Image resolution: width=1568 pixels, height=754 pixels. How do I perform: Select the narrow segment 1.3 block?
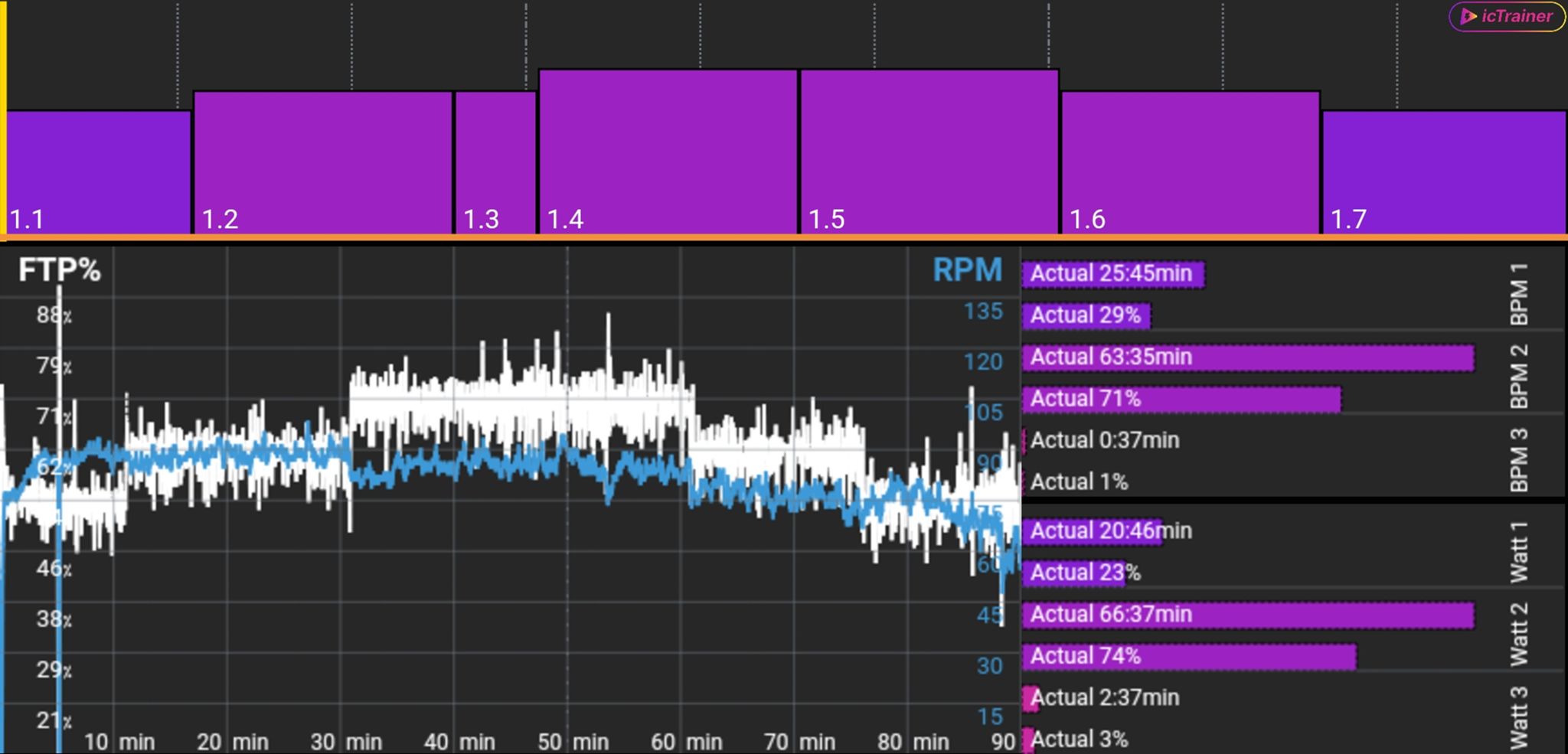(x=495, y=162)
